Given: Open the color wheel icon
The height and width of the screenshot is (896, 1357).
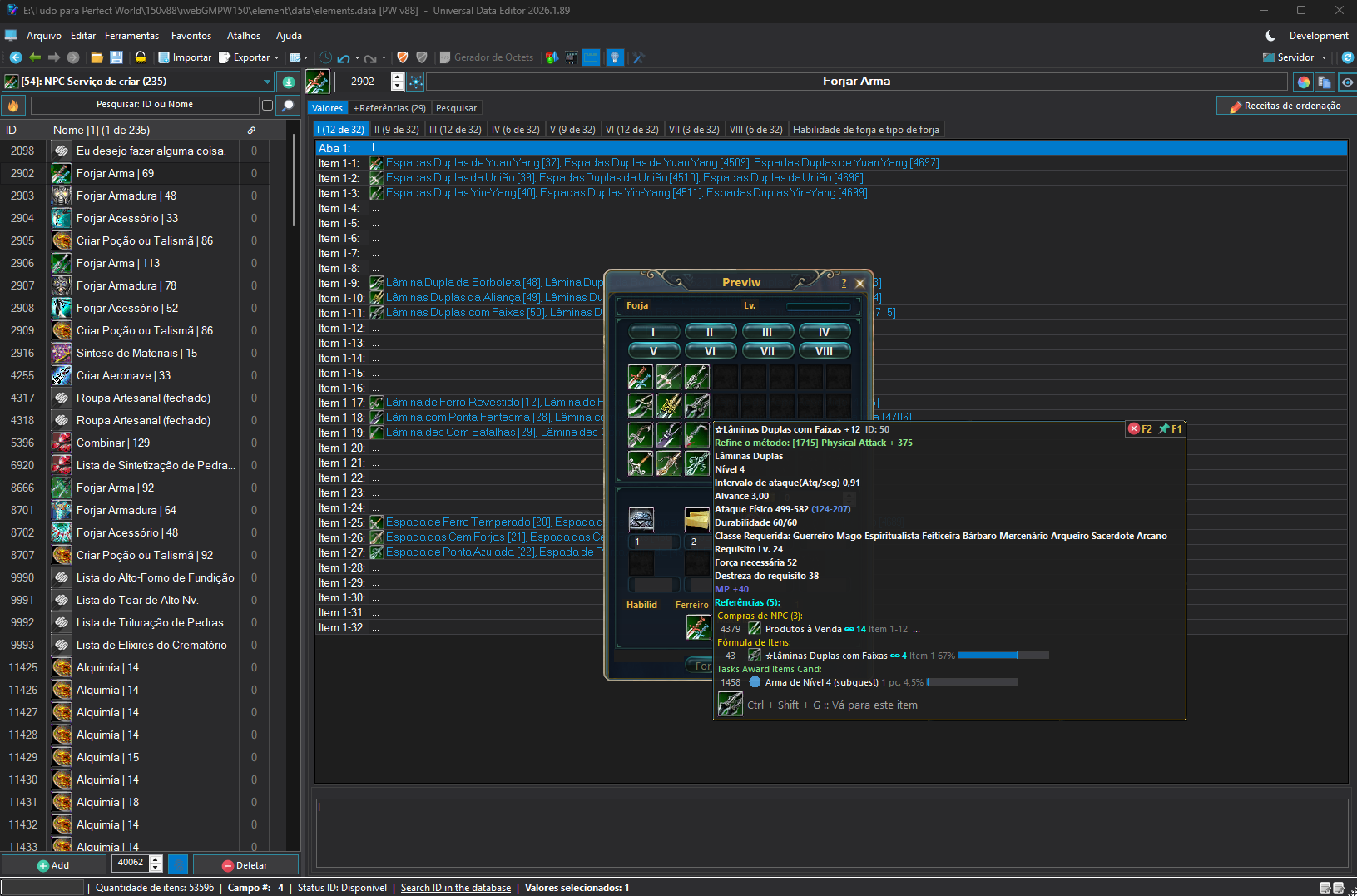Looking at the screenshot, I should (1304, 82).
